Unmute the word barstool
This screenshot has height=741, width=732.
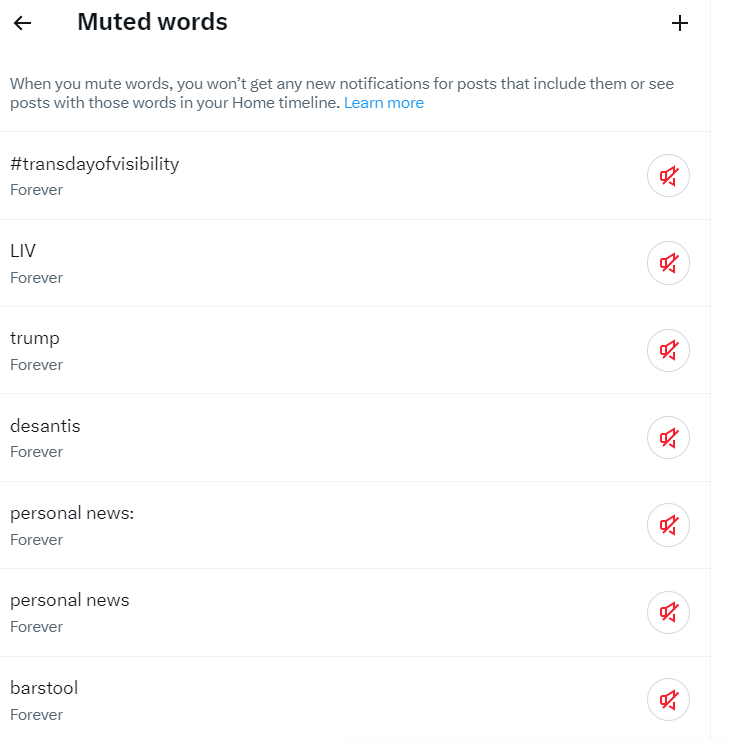pos(668,700)
